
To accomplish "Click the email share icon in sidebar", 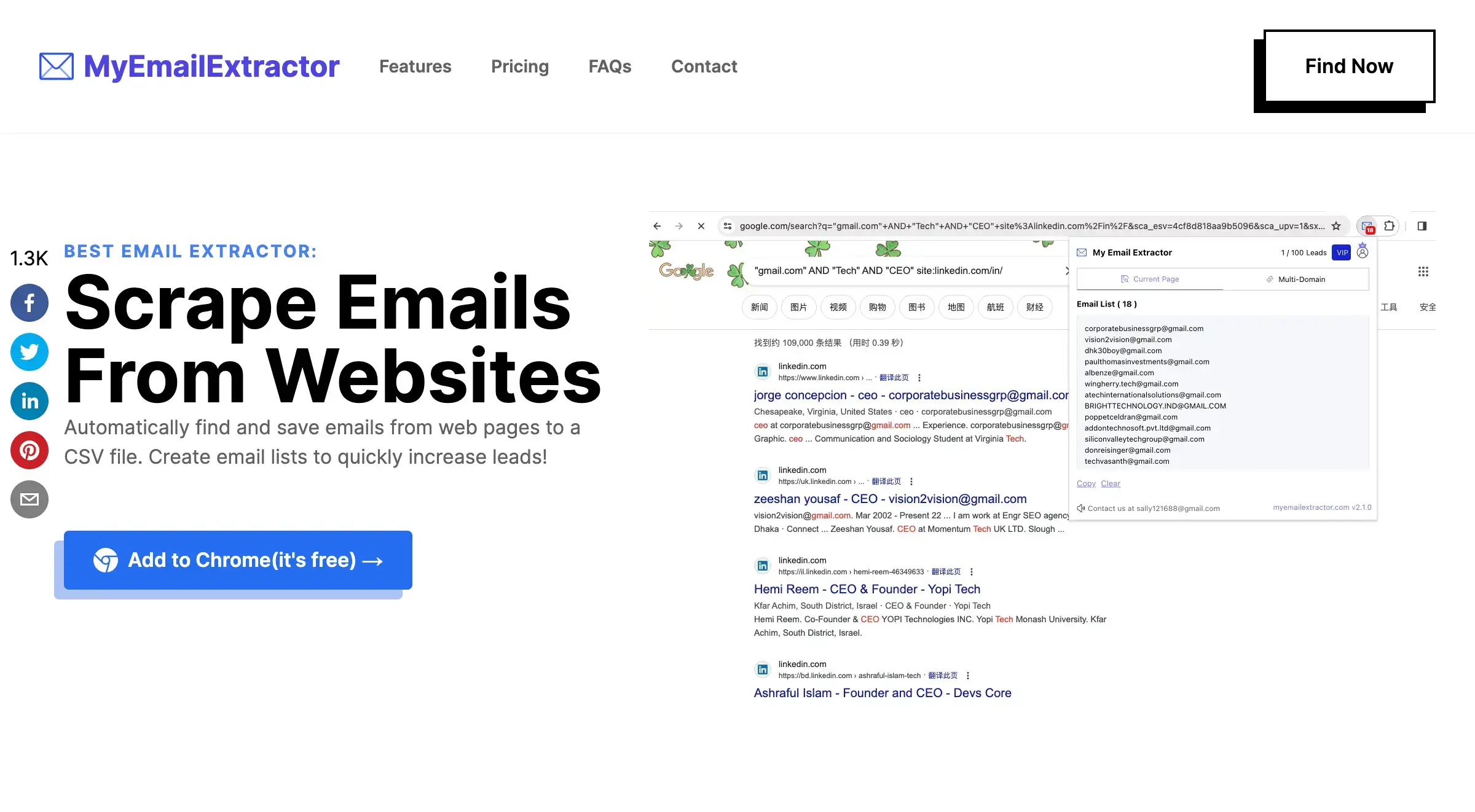I will pos(29,498).
